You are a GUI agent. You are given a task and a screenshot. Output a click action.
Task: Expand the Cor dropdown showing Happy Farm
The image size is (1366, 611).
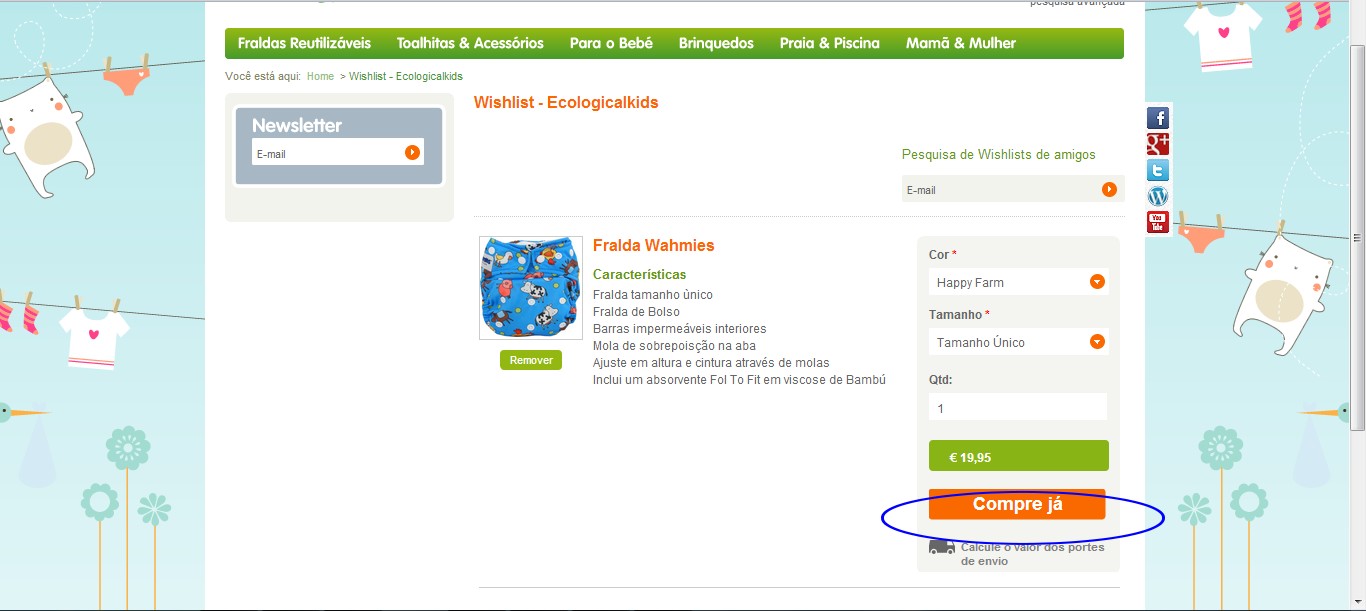(1018, 282)
